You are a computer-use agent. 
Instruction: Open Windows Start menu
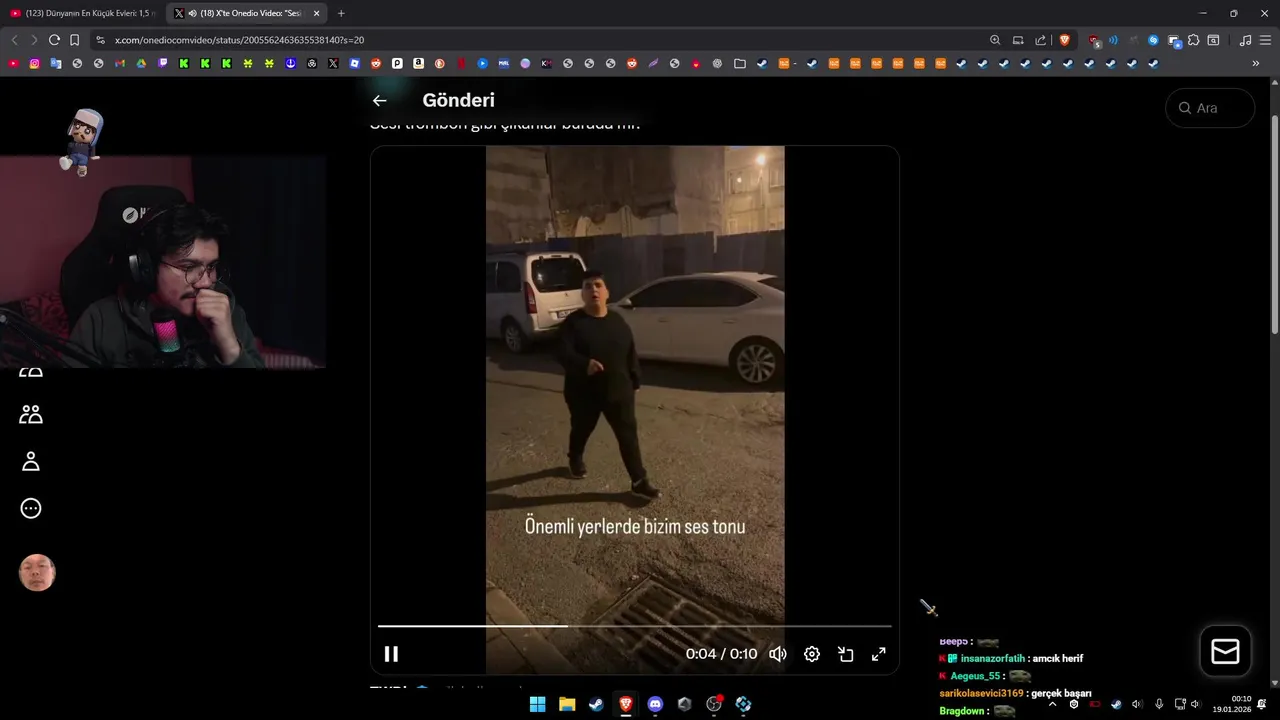coord(537,704)
